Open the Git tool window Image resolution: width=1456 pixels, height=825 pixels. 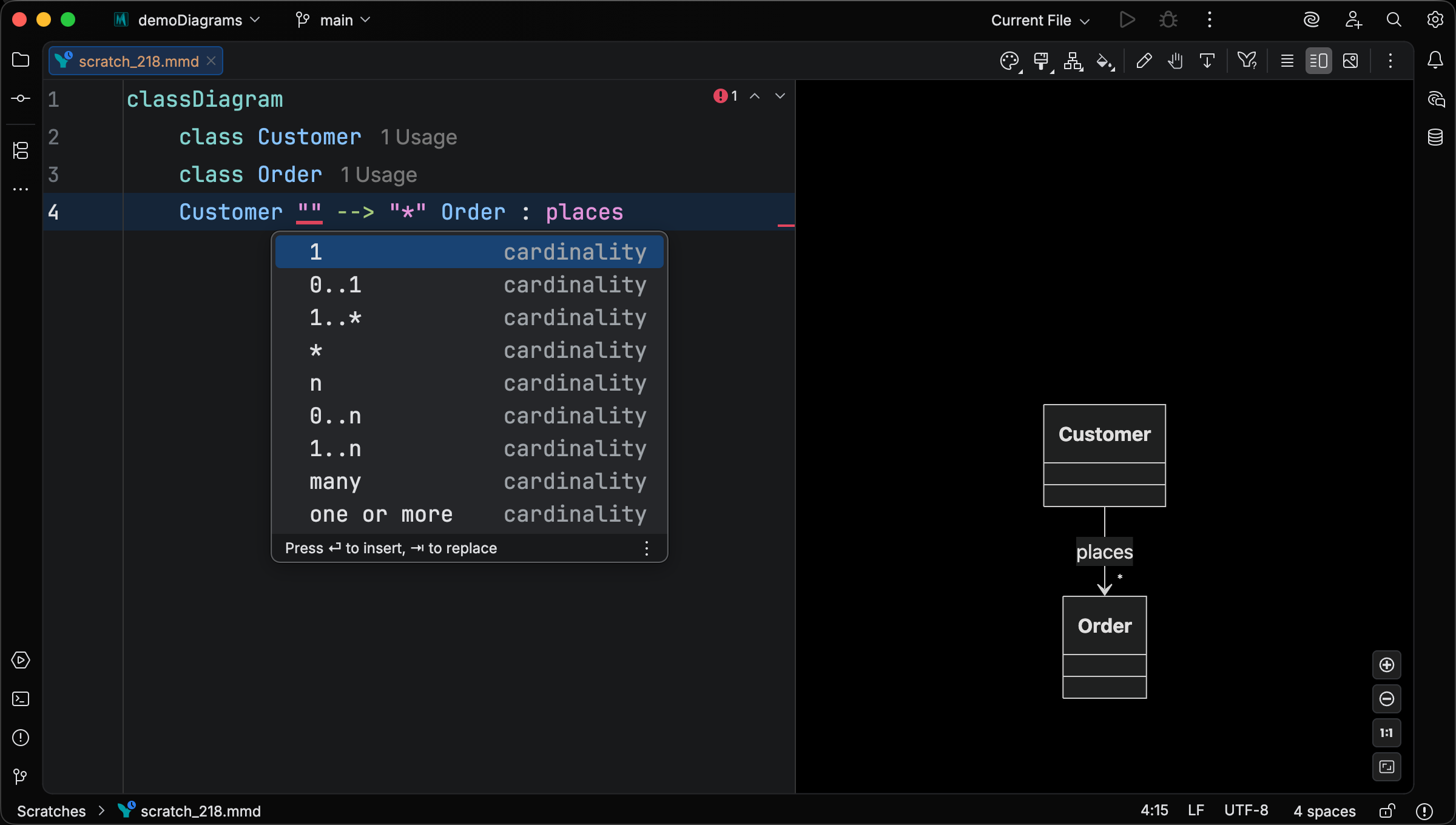[21, 776]
